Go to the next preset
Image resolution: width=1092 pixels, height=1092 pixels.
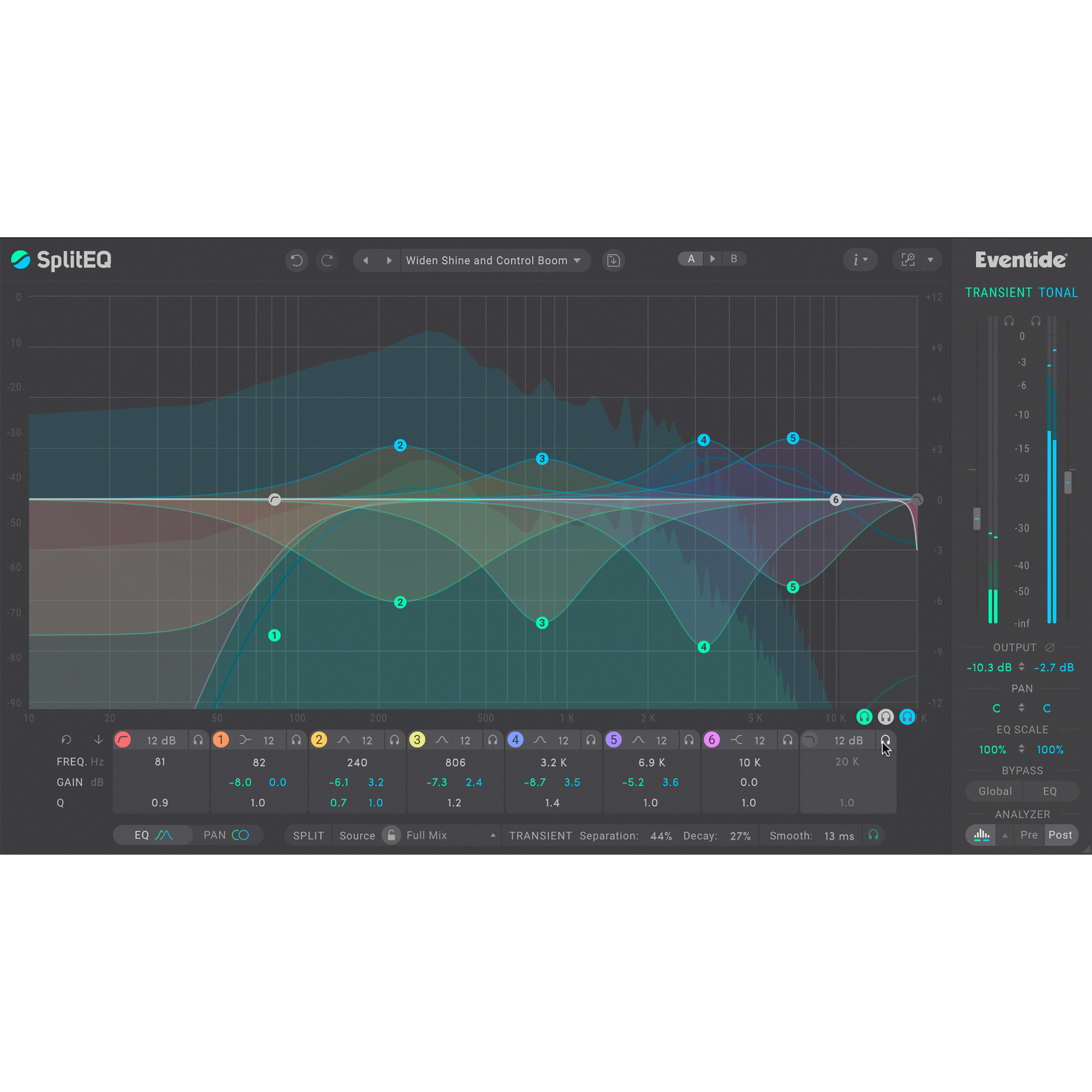(x=389, y=260)
